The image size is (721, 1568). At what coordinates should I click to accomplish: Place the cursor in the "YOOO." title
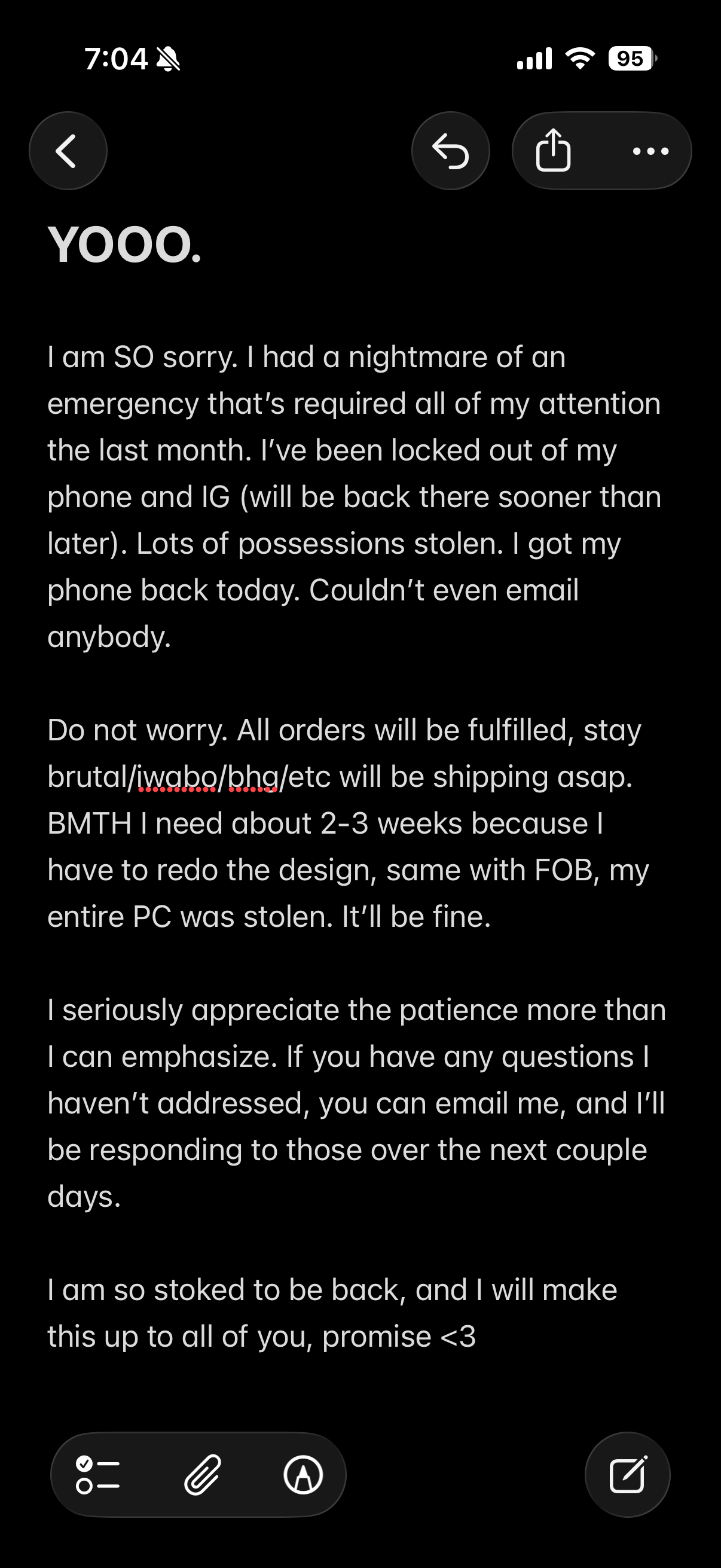tap(124, 245)
